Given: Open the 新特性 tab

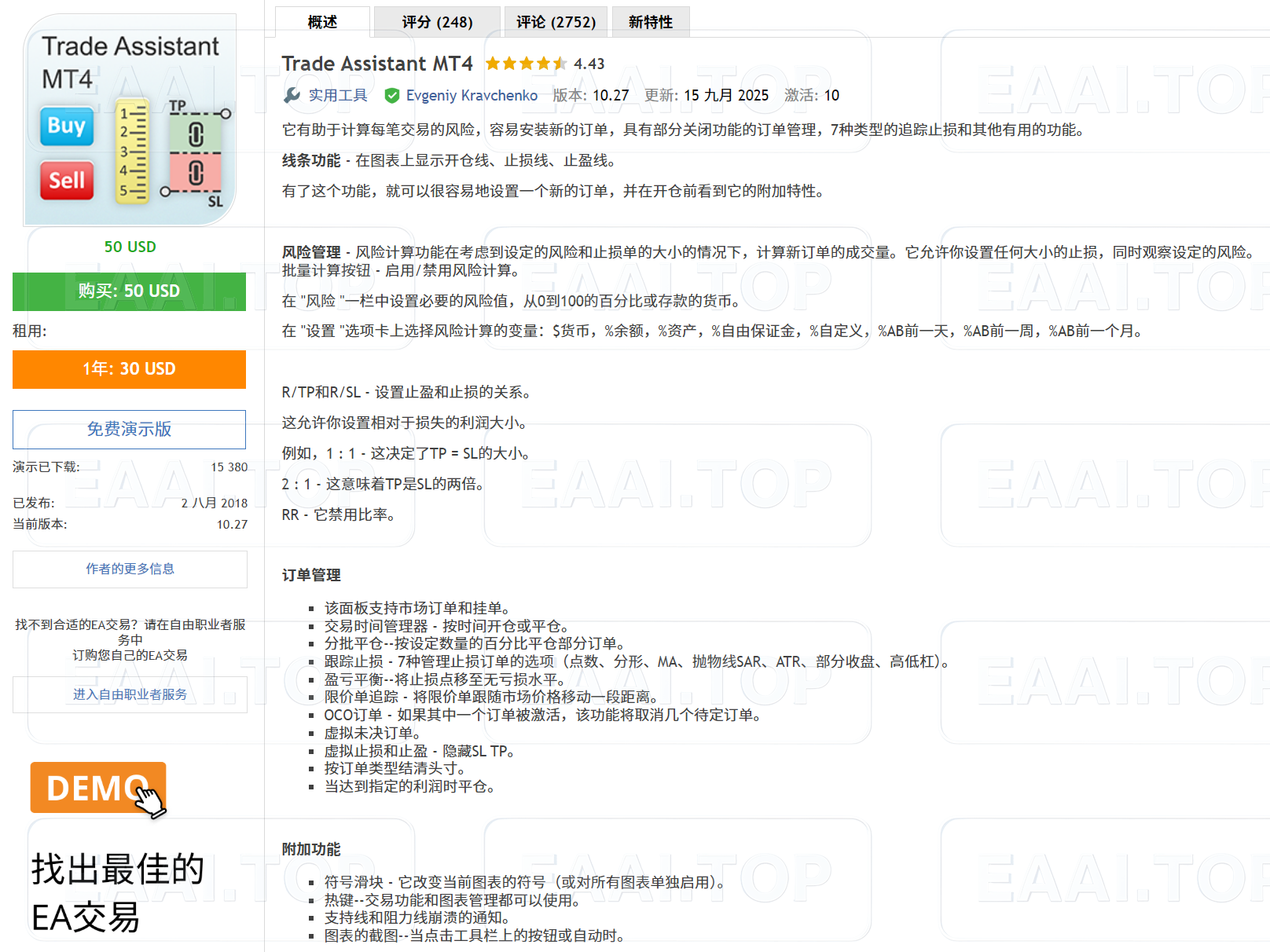Looking at the screenshot, I should point(651,22).
